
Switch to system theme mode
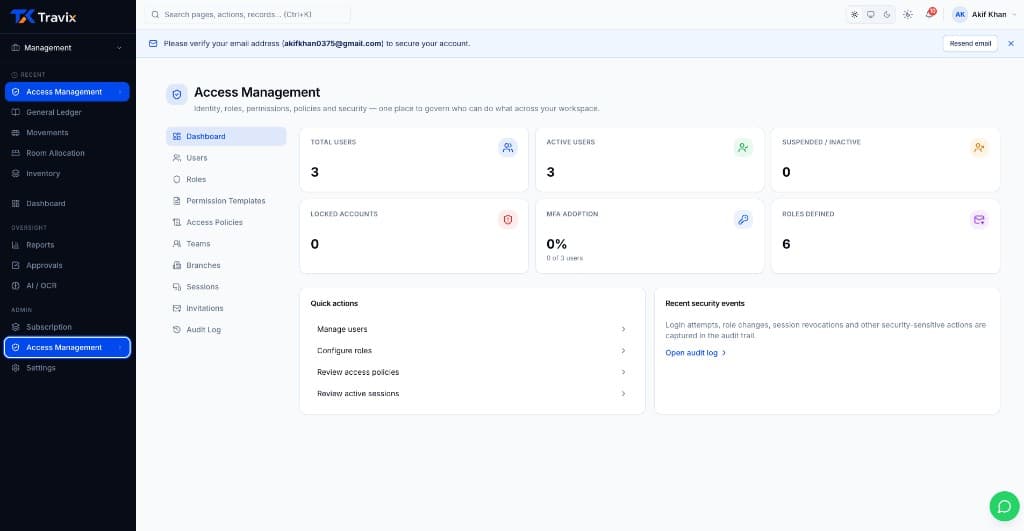point(871,14)
